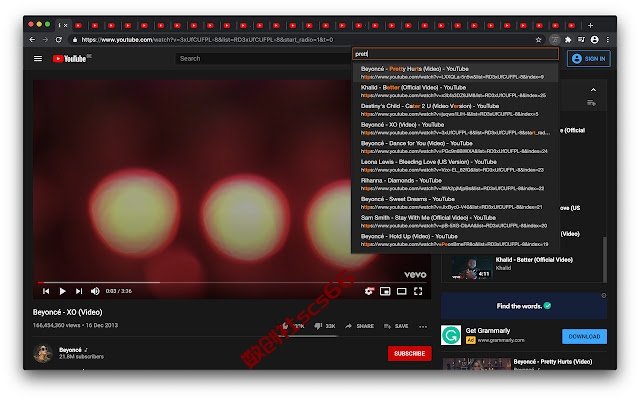The width and height of the screenshot is (640, 400).
Task: Select the 'Beyoncé - Hold Up (Video)' tab result
Action: (x=455, y=240)
